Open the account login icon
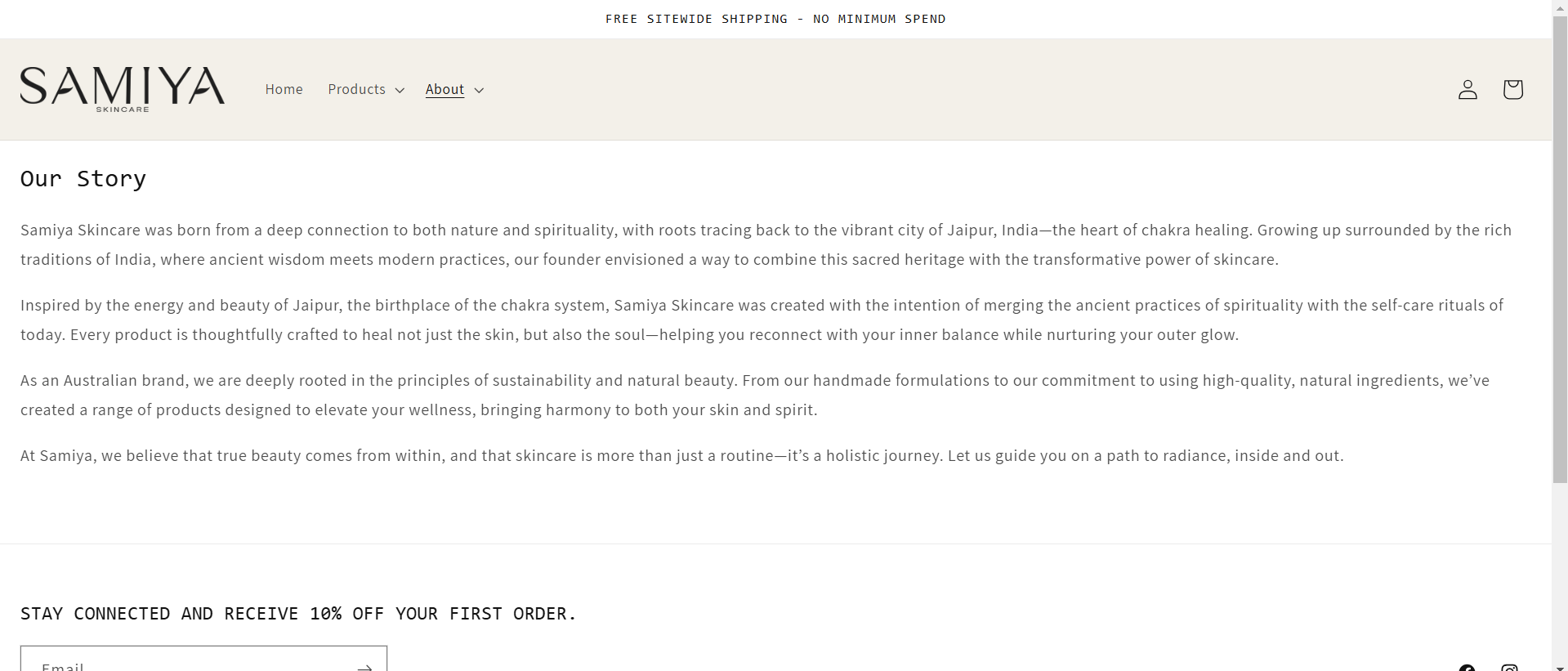The width and height of the screenshot is (1568, 671). (x=1467, y=89)
